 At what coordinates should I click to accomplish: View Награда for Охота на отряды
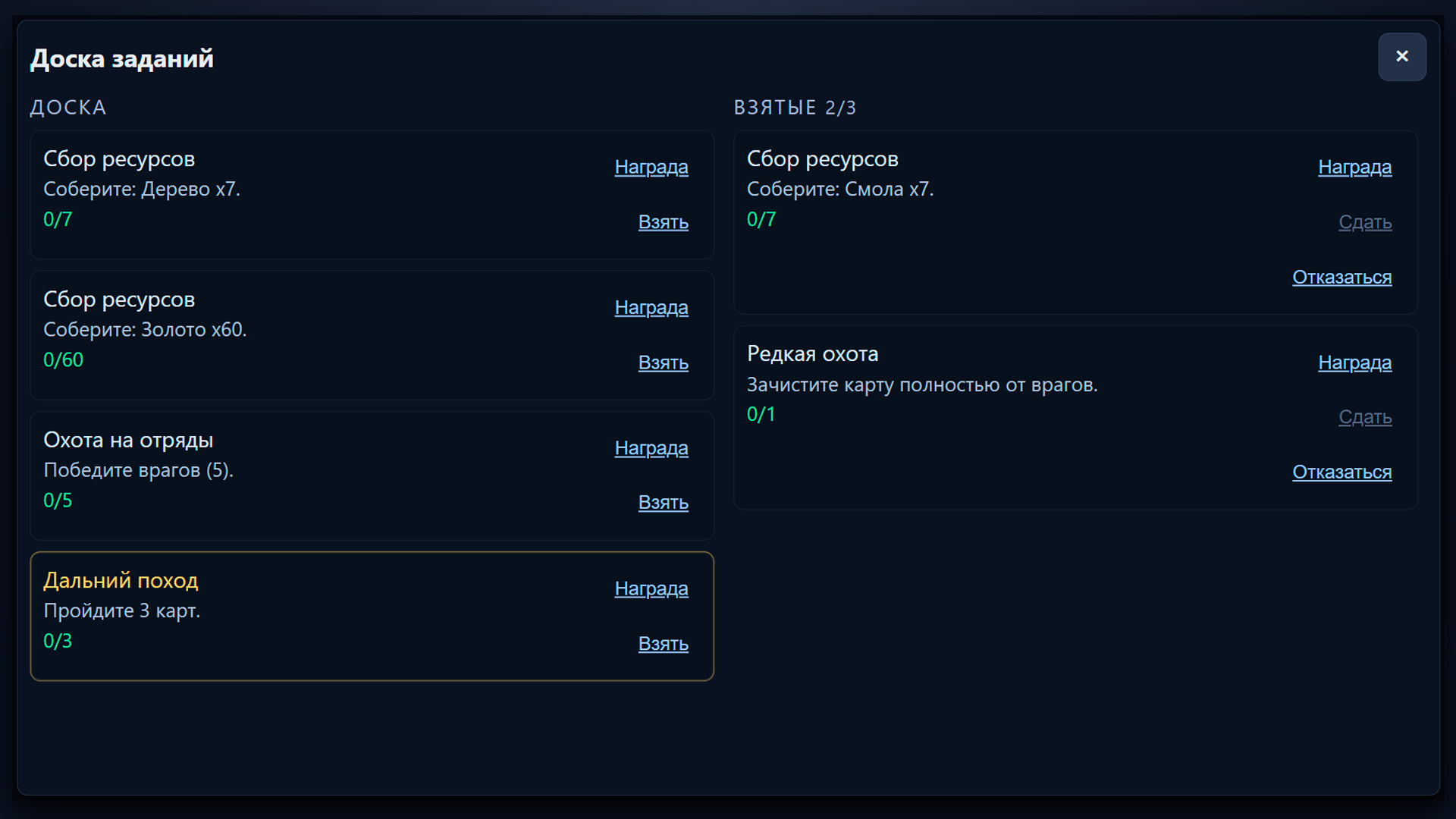pyautogui.click(x=651, y=448)
